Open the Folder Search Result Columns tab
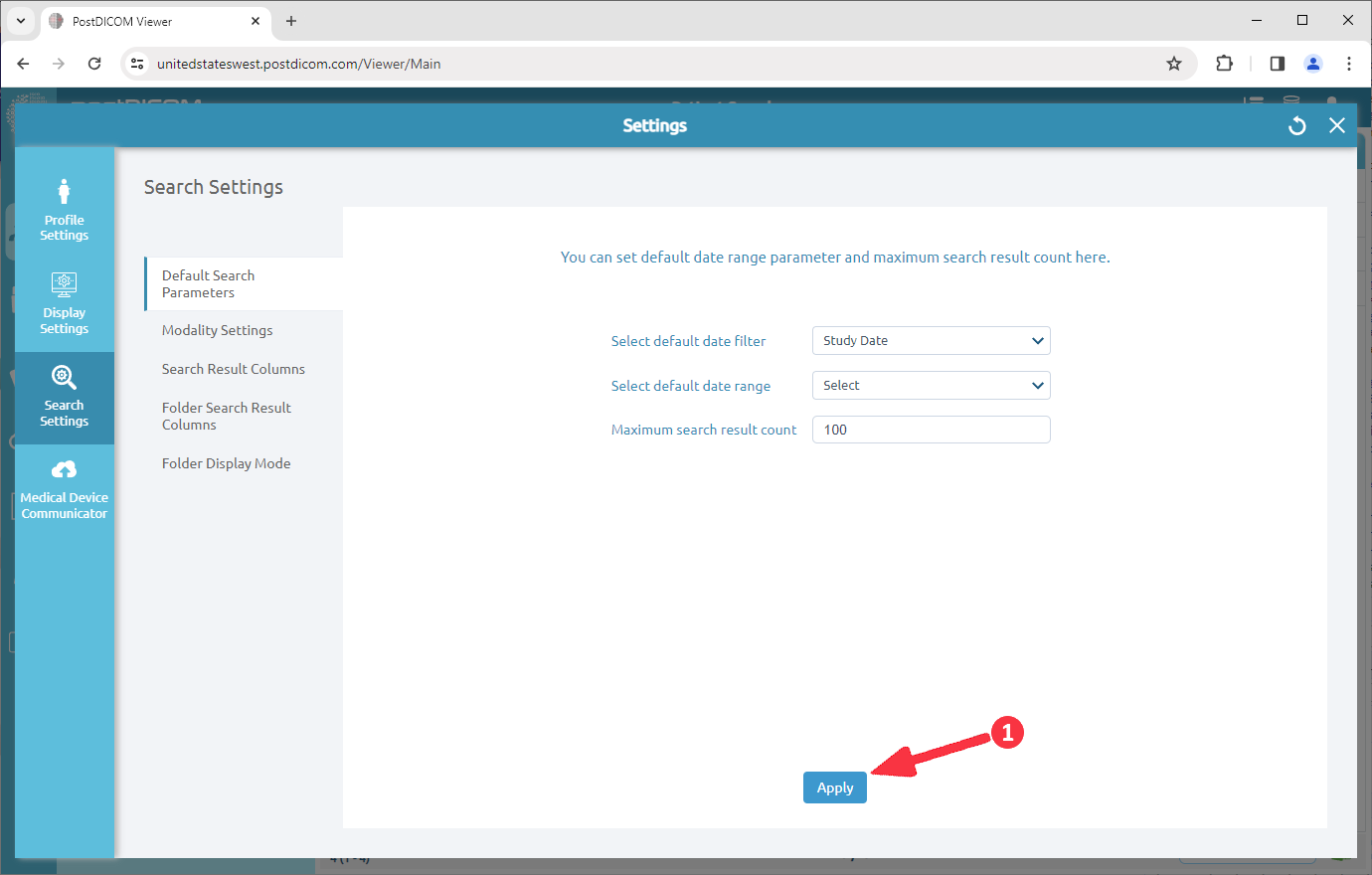This screenshot has width=1372, height=875. click(x=226, y=416)
